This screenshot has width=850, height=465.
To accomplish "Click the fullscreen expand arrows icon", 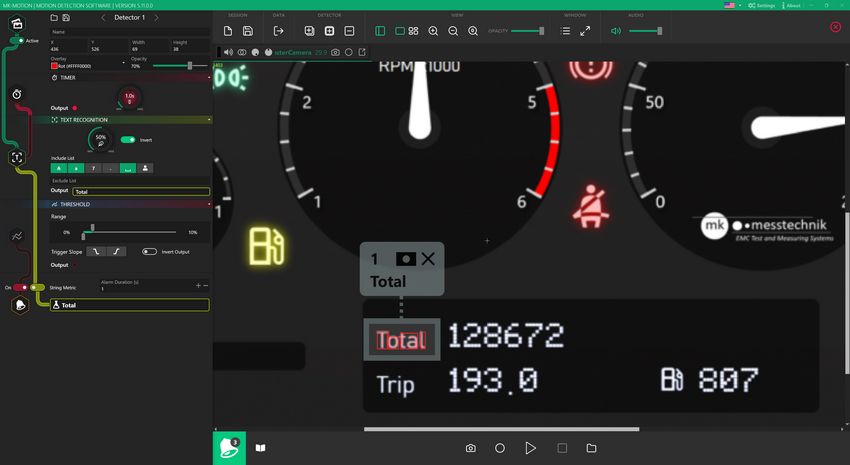I will [x=585, y=31].
